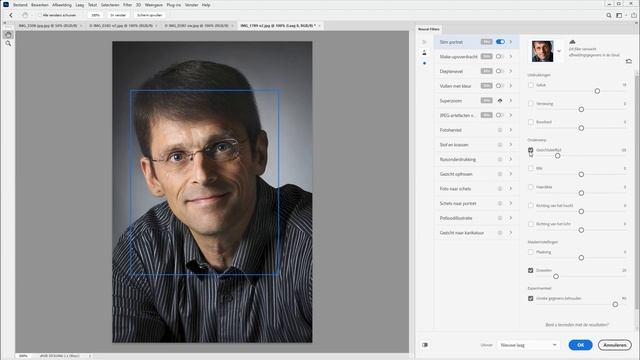Click the Stof en krassen info icon
640x360 pixels.
[500, 144]
